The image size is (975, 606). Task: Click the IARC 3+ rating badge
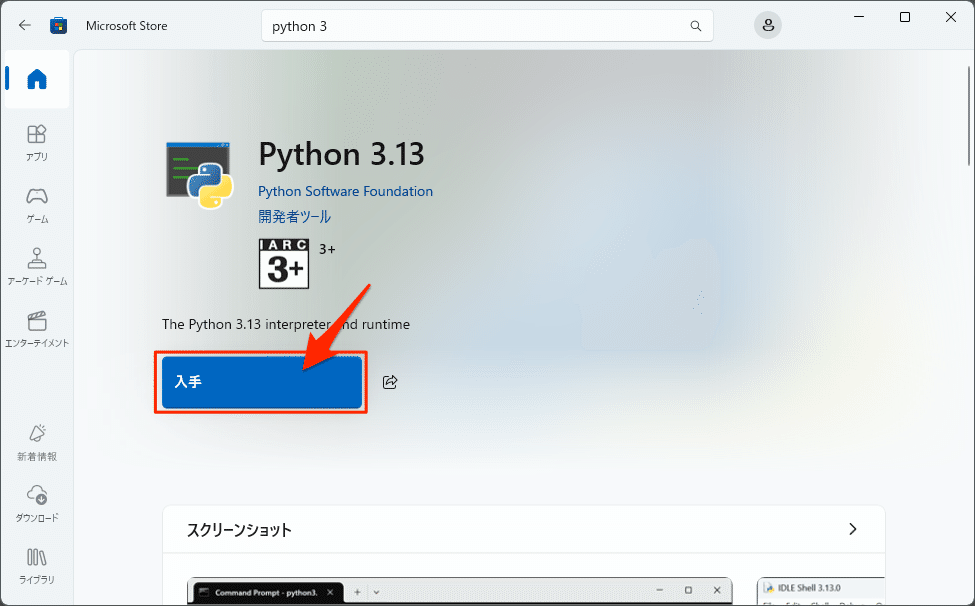pos(284,264)
